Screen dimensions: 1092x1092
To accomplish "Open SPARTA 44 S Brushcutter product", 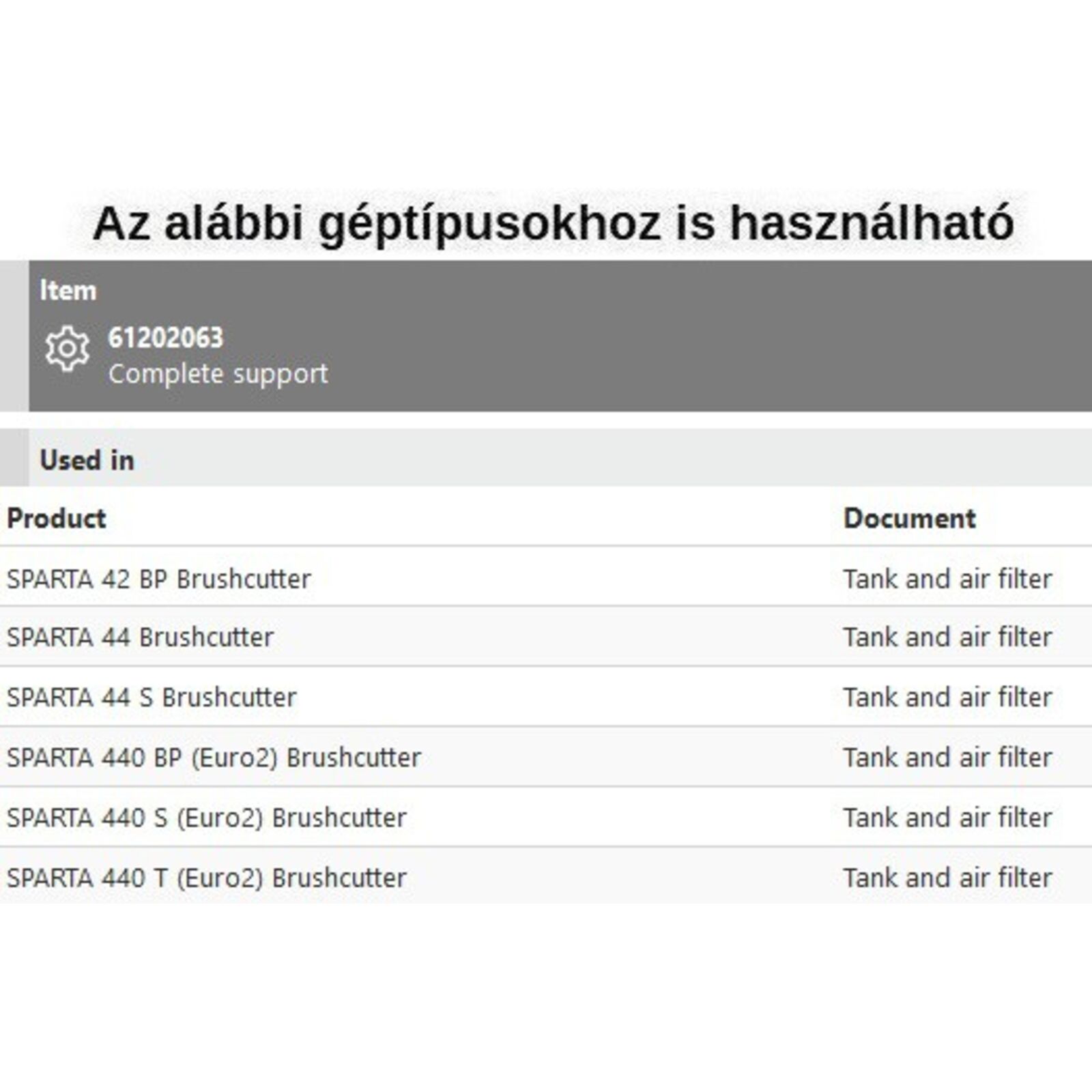I will click(152, 698).
